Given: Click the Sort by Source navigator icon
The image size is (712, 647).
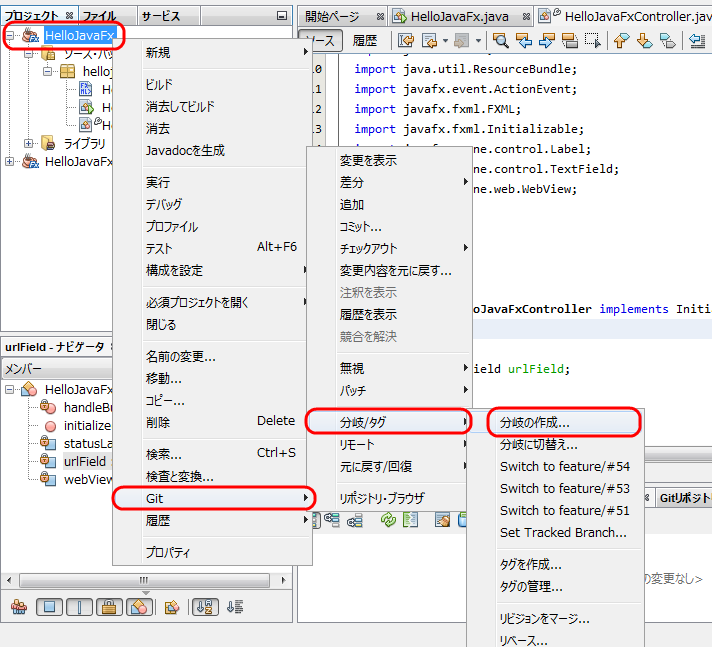Looking at the screenshot, I should point(235,606).
